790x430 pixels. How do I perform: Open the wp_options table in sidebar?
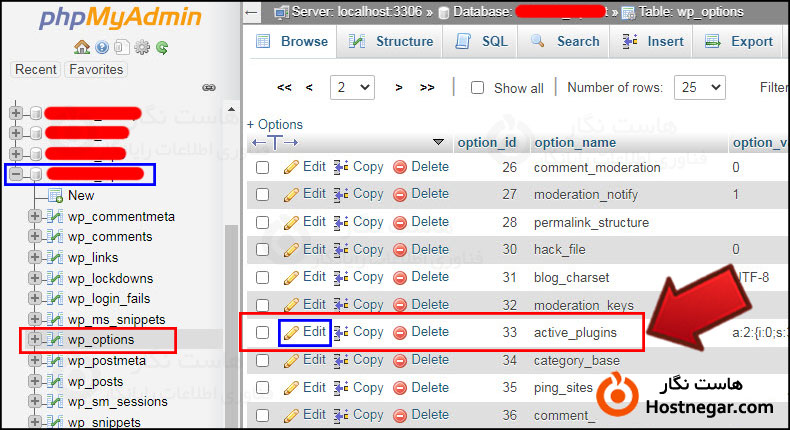(100, 340)
